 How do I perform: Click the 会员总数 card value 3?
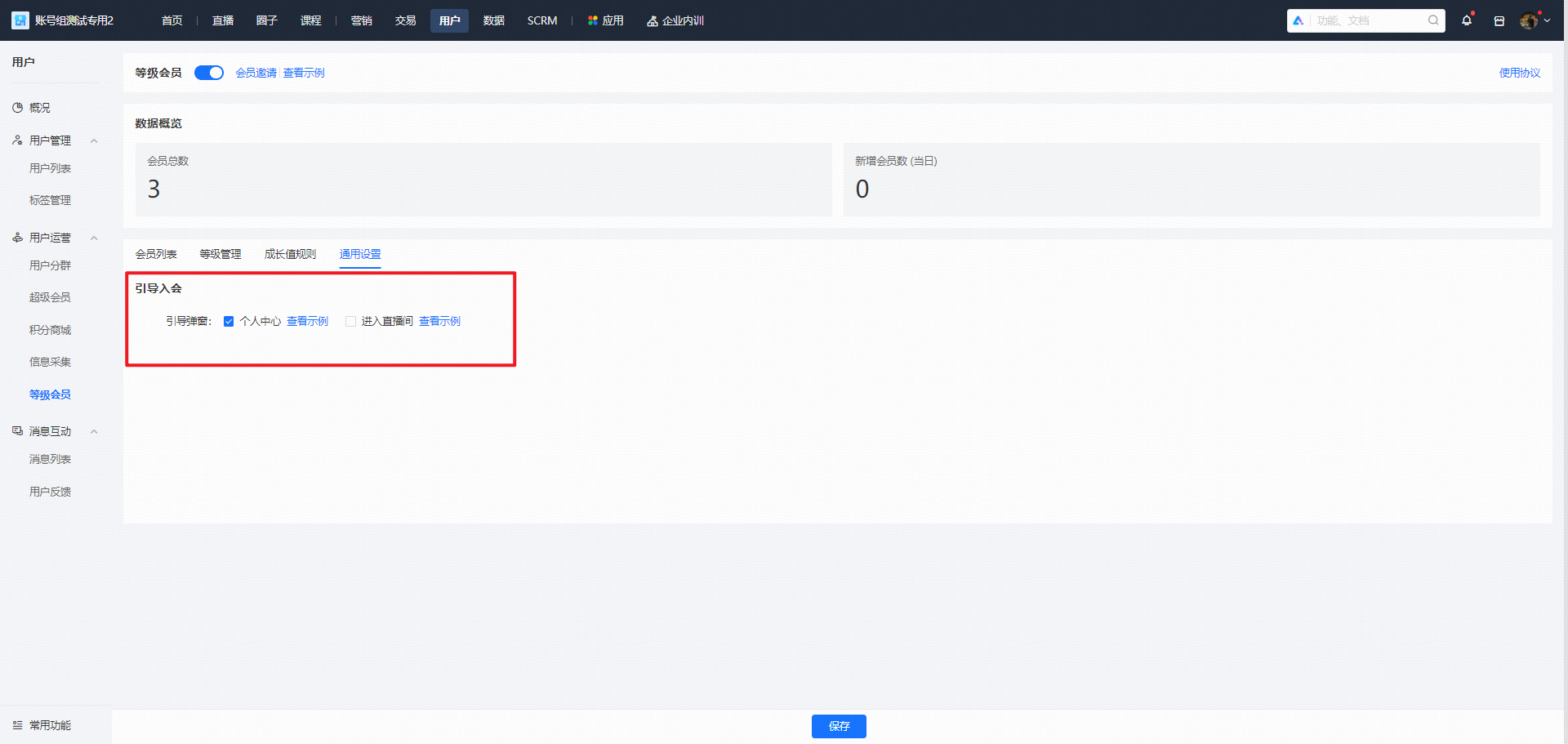pyautogui.click(x=154, y=189)
